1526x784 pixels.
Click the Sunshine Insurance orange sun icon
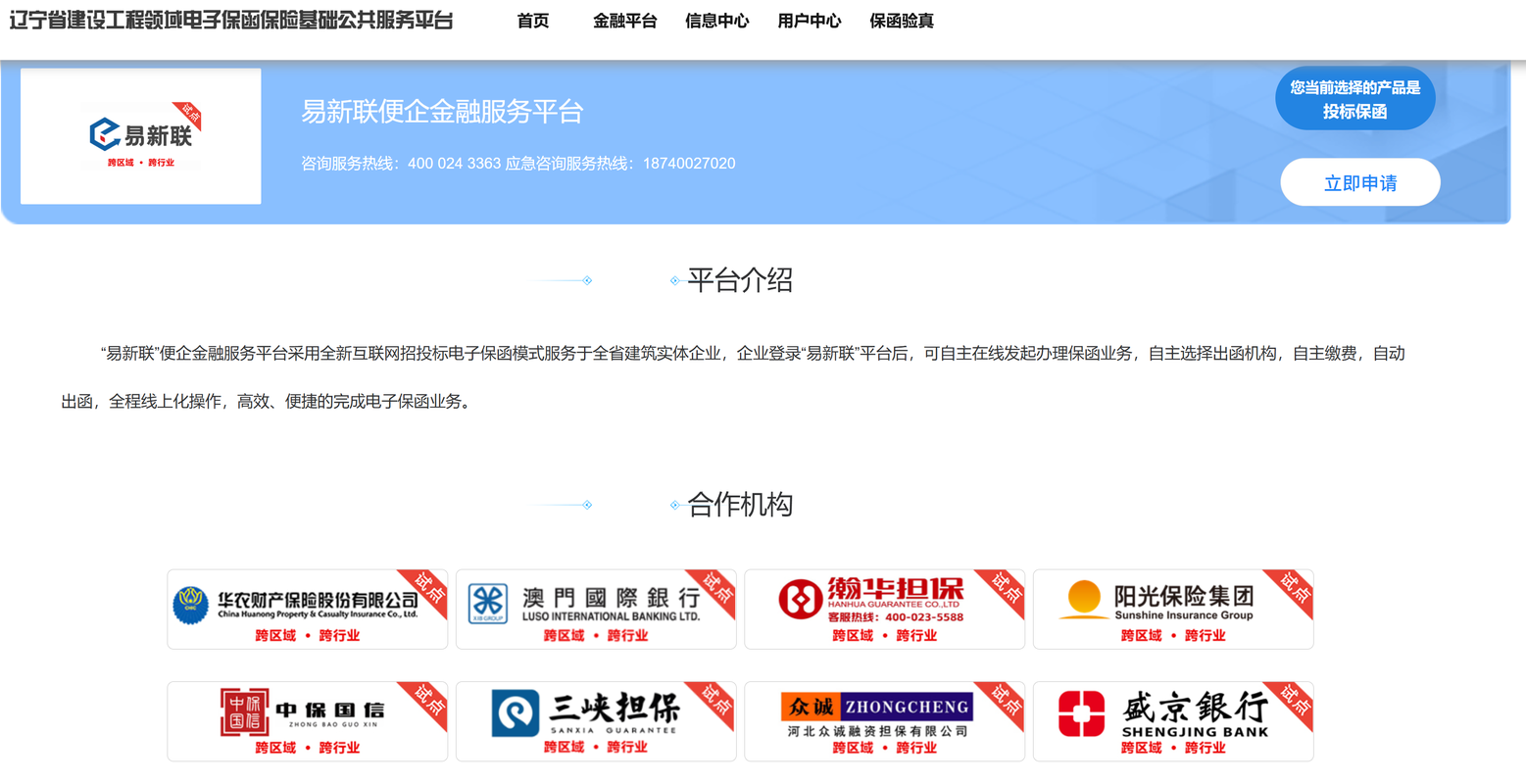pyautogui.click(x=1083, y=599)
